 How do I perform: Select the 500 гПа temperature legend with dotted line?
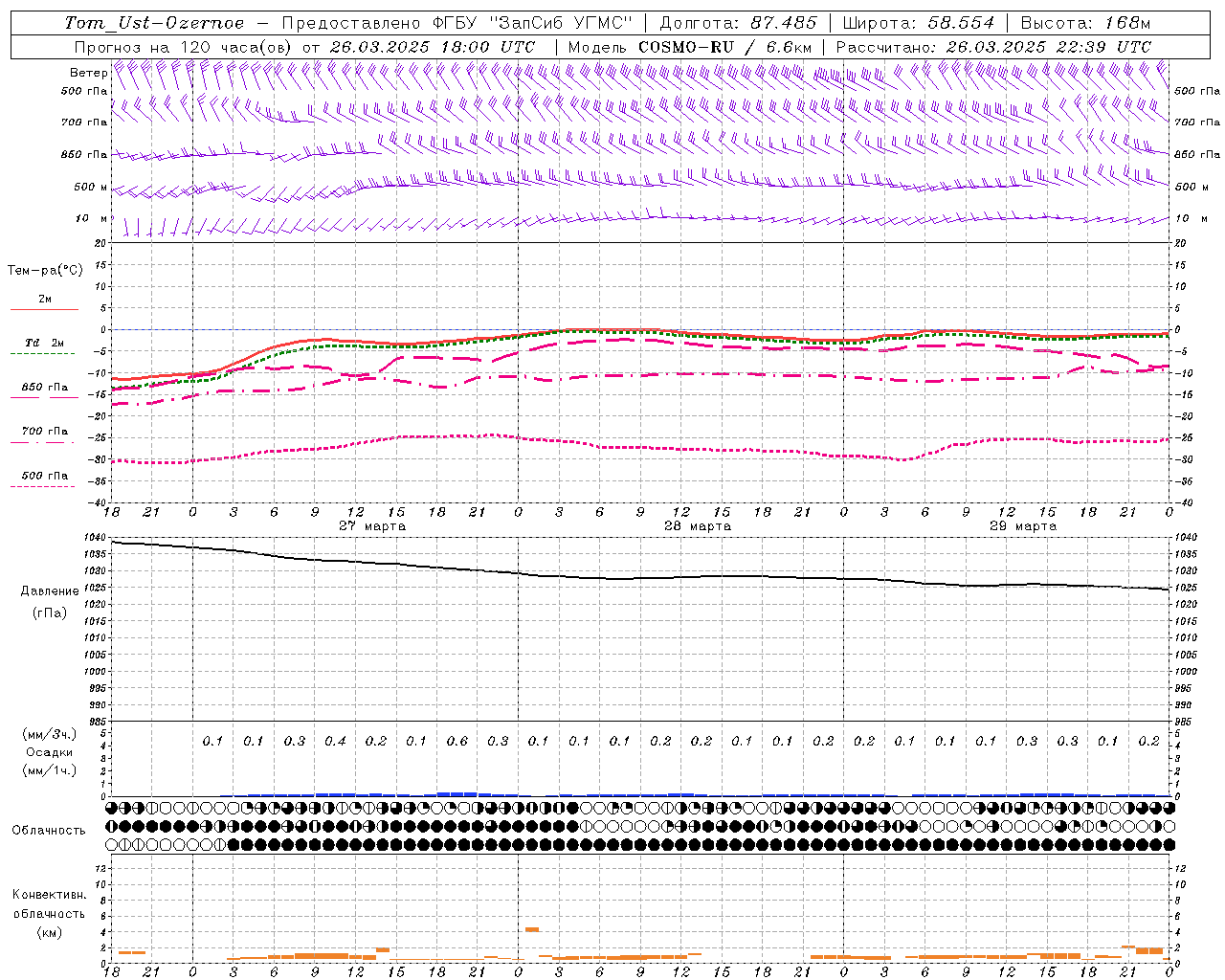pos(45,476)
